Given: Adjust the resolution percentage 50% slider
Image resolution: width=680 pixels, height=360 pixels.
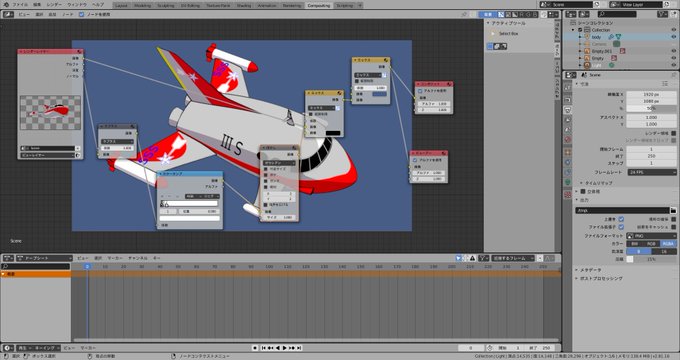Looking at the screenshot, I should click(x=651, y=108).
